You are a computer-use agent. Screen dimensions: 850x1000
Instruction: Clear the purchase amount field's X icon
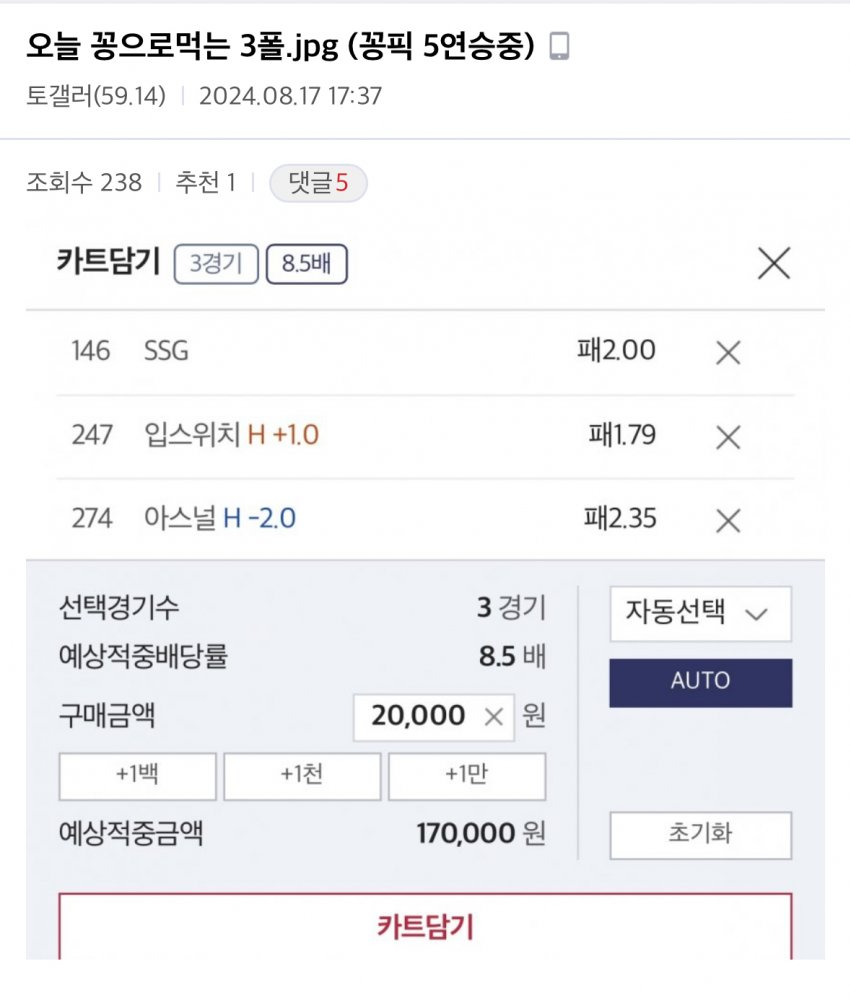(x=493, y=716)
